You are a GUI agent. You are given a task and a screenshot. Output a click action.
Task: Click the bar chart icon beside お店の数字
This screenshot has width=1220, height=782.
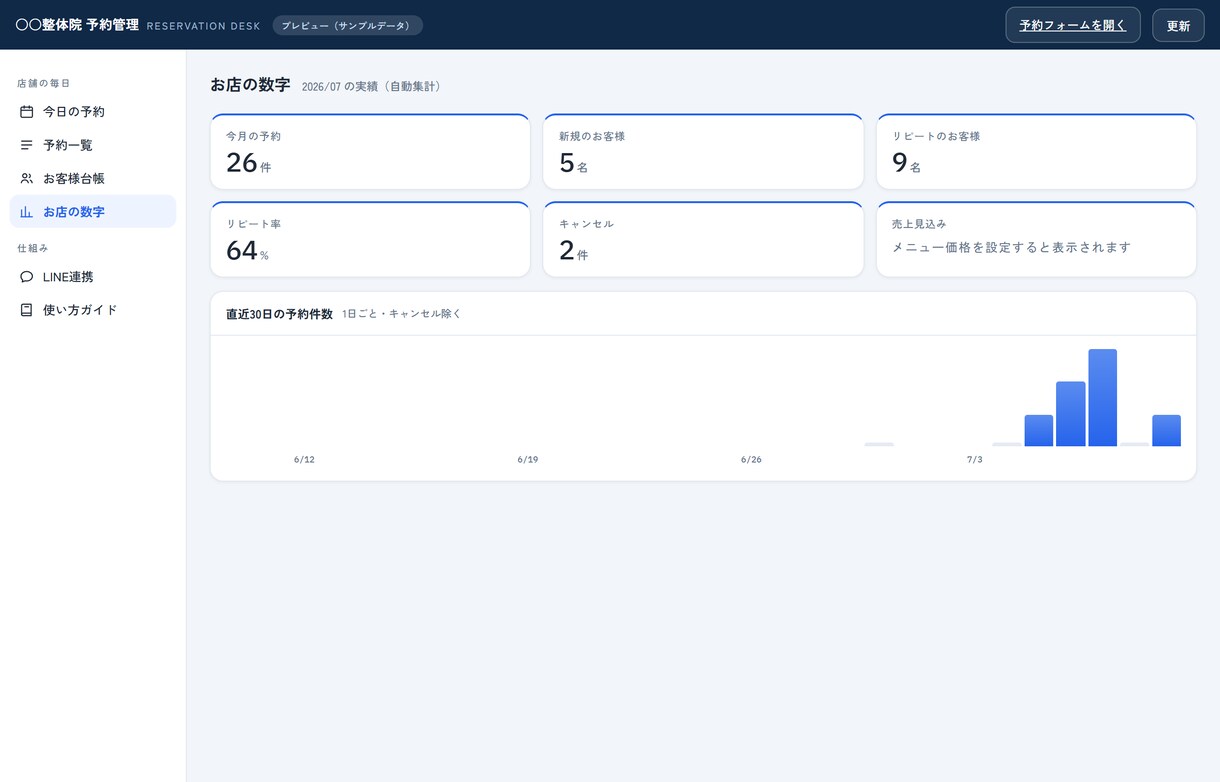pyautogui.click(x=27, y=212)
